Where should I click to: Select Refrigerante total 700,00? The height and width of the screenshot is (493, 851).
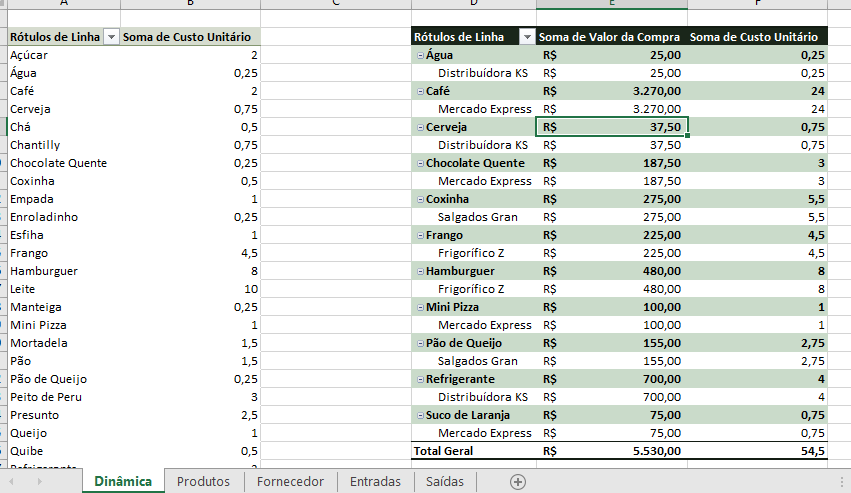coord(612,379)
